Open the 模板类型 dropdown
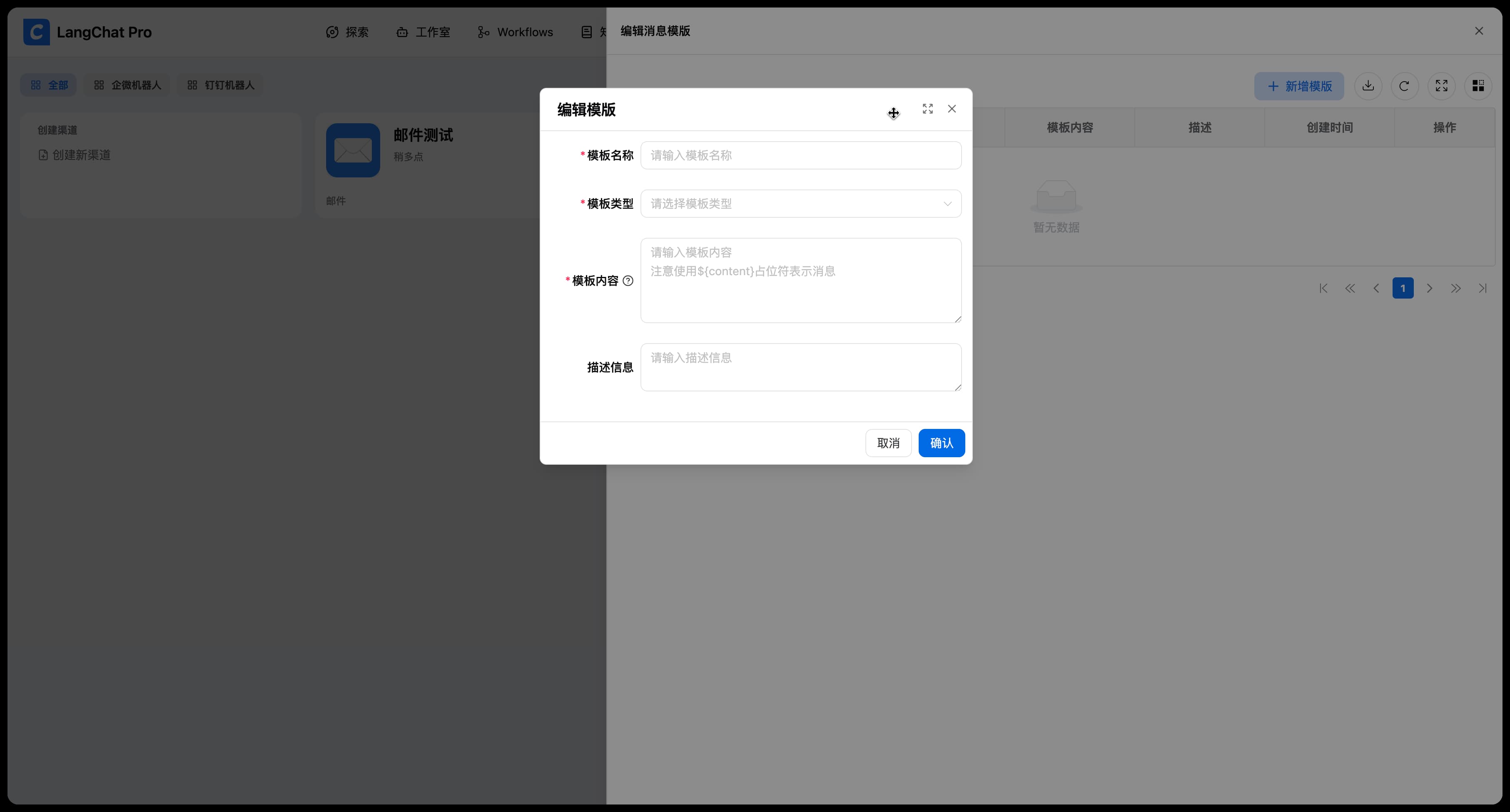This screenshot has height=812, width=1510. pyautogui.click(x=801, y=204)
